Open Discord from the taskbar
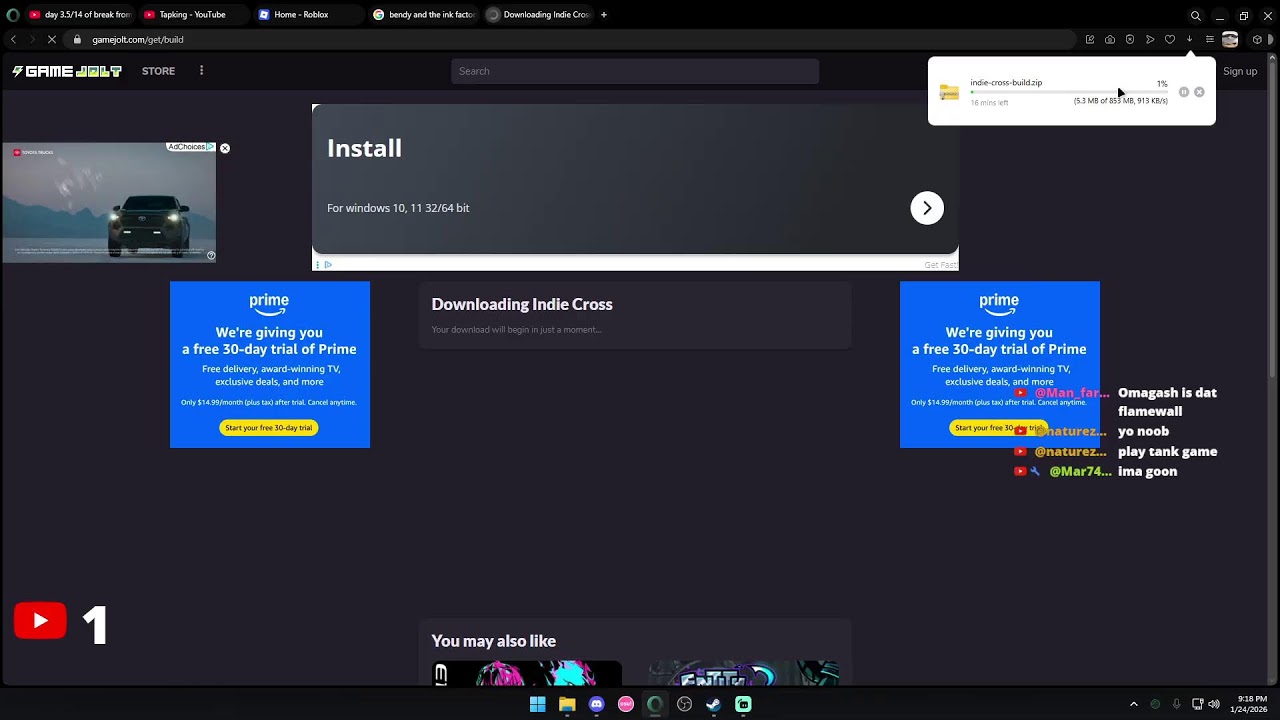Screen dimensions: 1280x720 coord(597,704)
